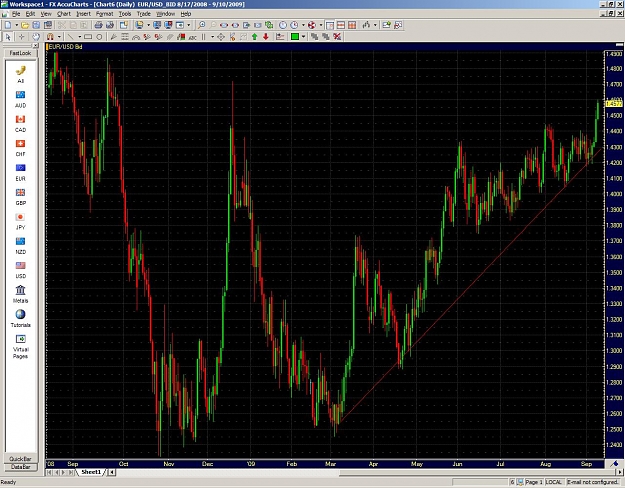Toggle horizontal grid lines button
The height and width of the screenshot is (488, 625).
click(x=341, y=25)
